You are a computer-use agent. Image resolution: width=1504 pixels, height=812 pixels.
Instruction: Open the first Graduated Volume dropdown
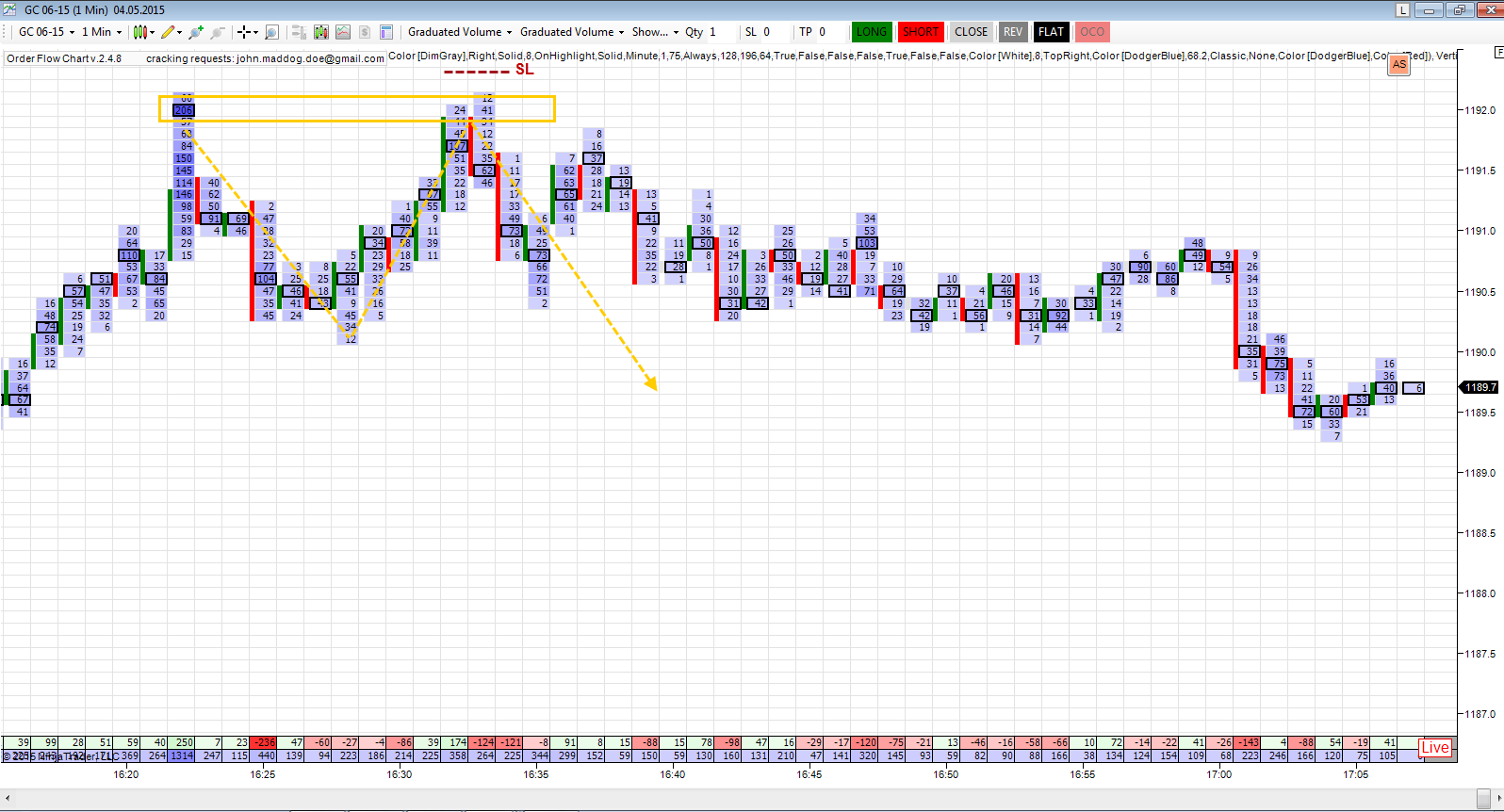coord(459,32)
